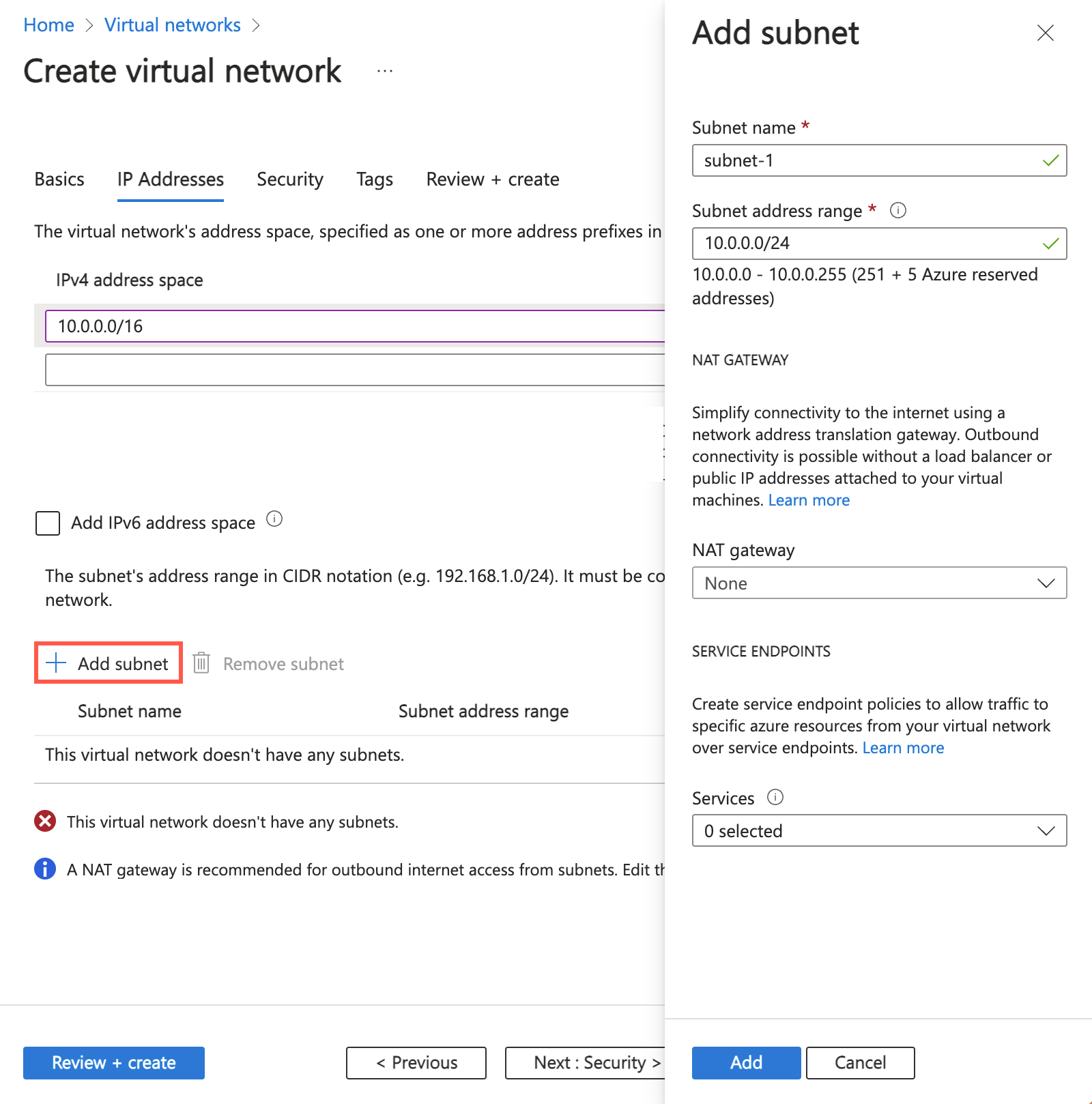Enable Add IPv6 address space checkbox
The width and height of the screenshot is (1092, 1104).
click(48, 523)
